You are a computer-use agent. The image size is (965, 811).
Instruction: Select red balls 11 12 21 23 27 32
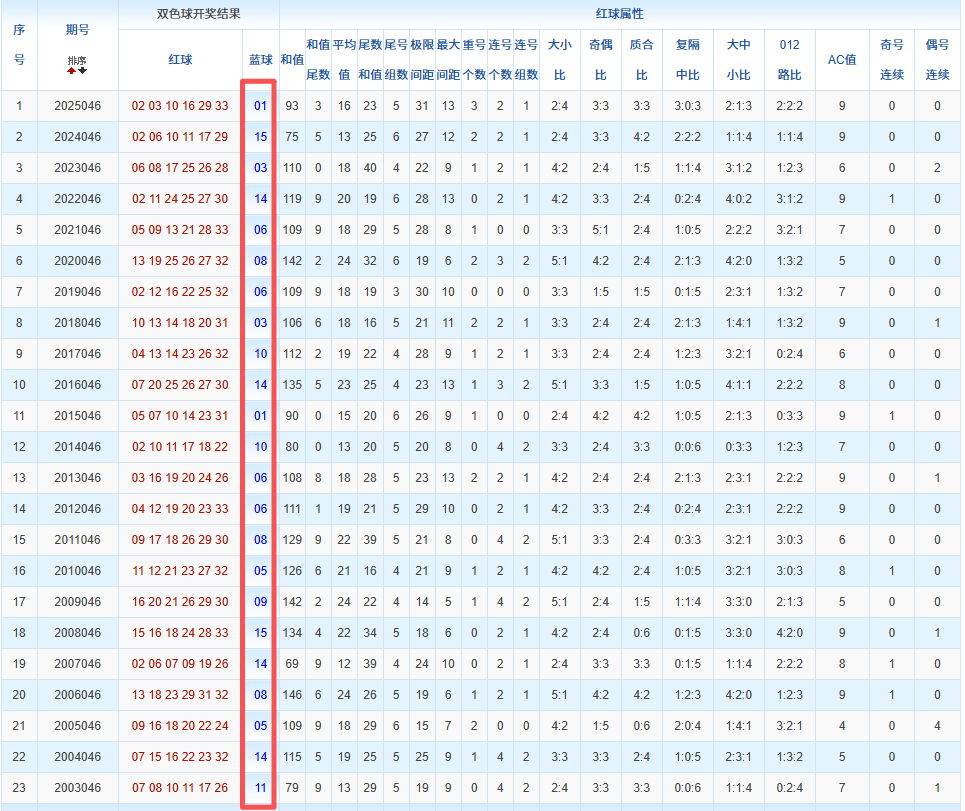coord(180,571)
